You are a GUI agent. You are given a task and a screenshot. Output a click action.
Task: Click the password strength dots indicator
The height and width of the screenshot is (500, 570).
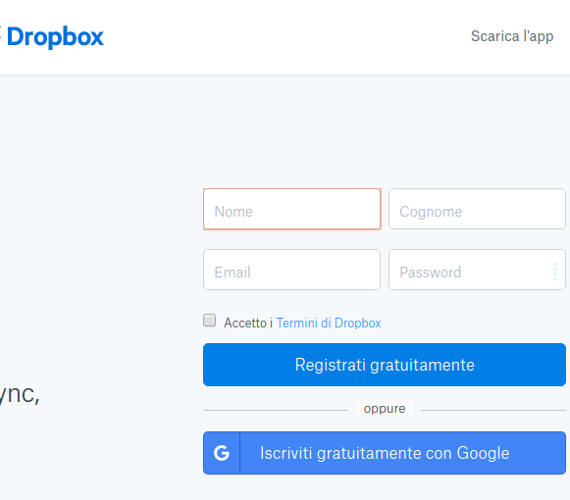point(555,271)
